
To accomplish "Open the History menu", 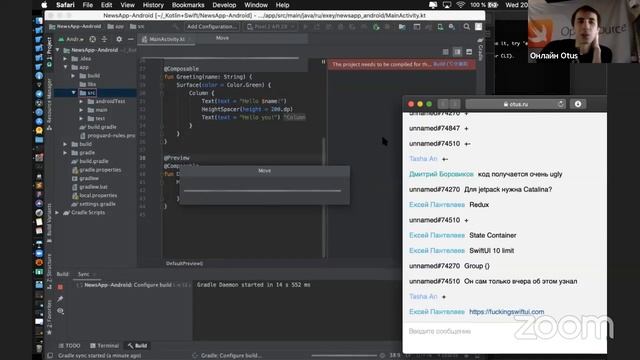I will tap(153, 5).
